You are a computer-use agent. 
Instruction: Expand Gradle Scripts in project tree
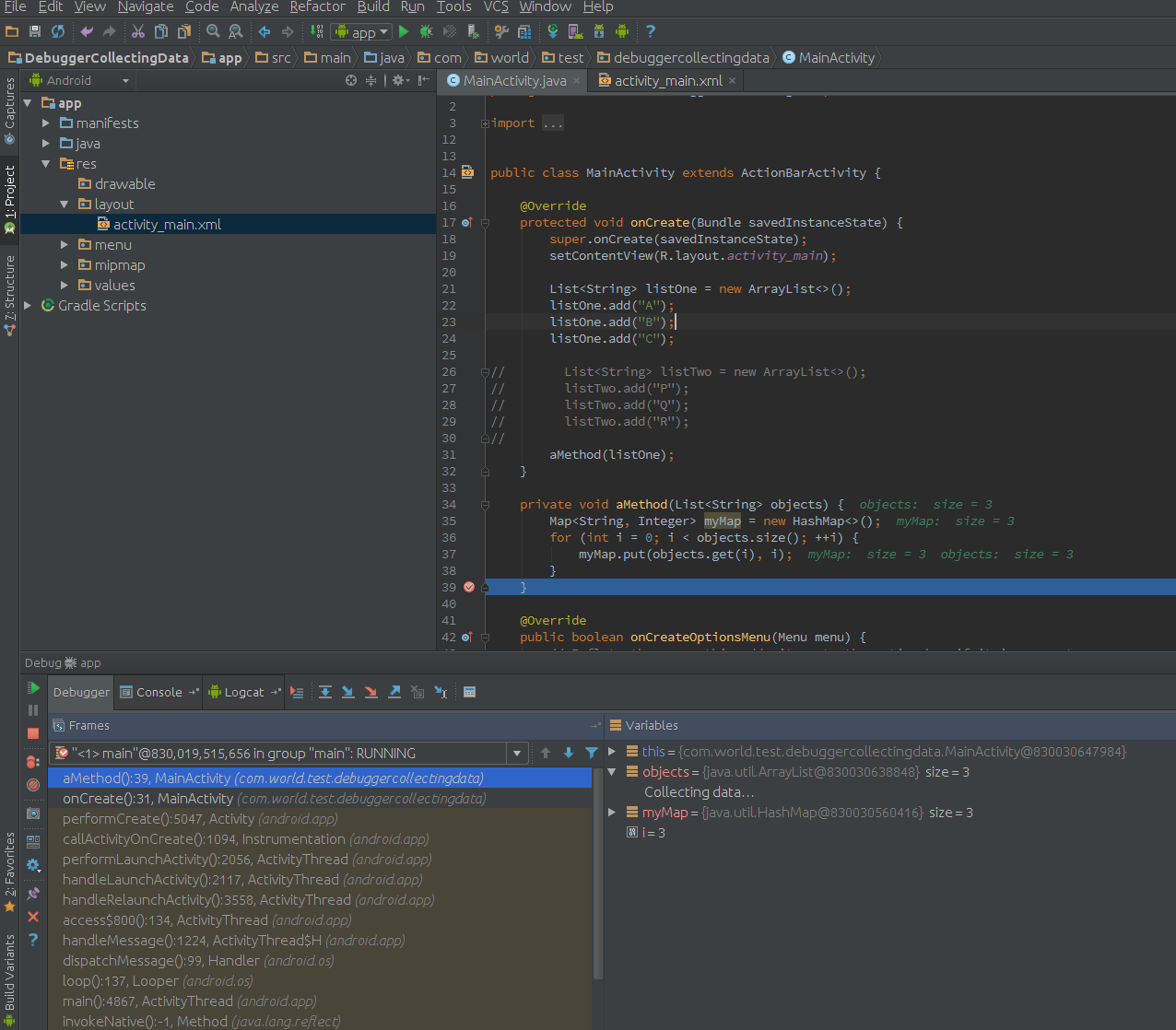(28, 305)
